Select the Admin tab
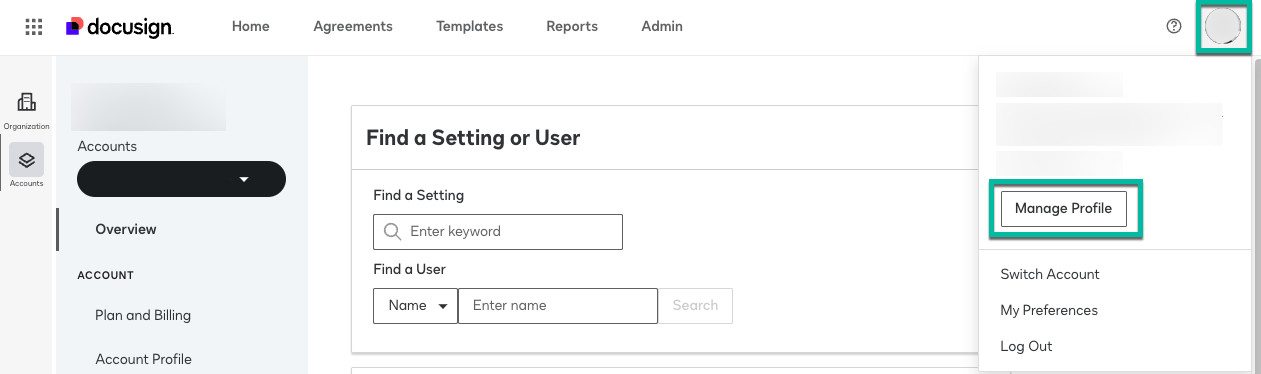This screenshot has height=374, width=1261. point(662,27)
